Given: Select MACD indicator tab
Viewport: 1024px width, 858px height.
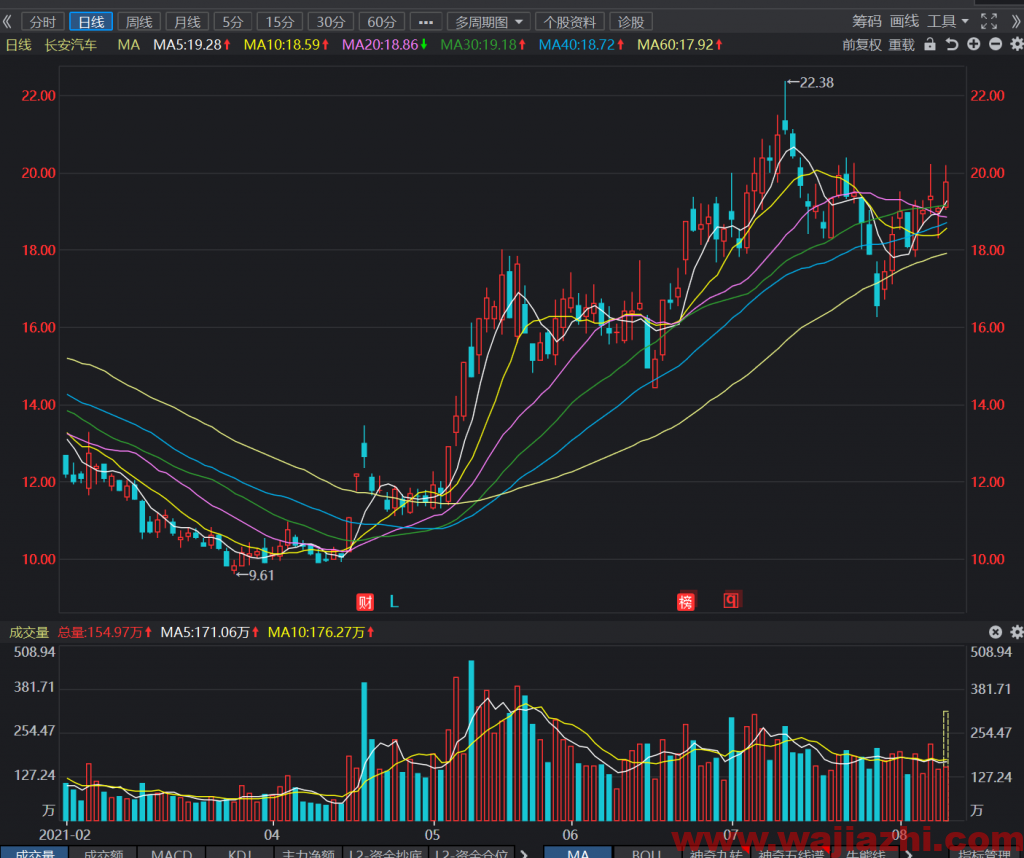Looking at the screenshot, I should click(x=171, y=852).
